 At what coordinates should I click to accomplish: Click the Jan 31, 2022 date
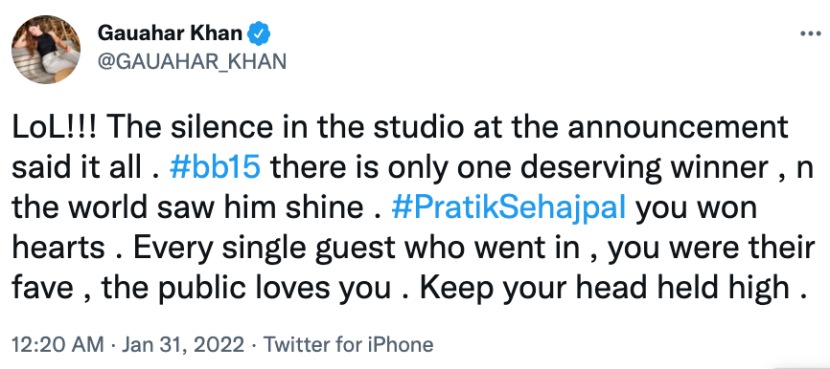tap(184, 345)
